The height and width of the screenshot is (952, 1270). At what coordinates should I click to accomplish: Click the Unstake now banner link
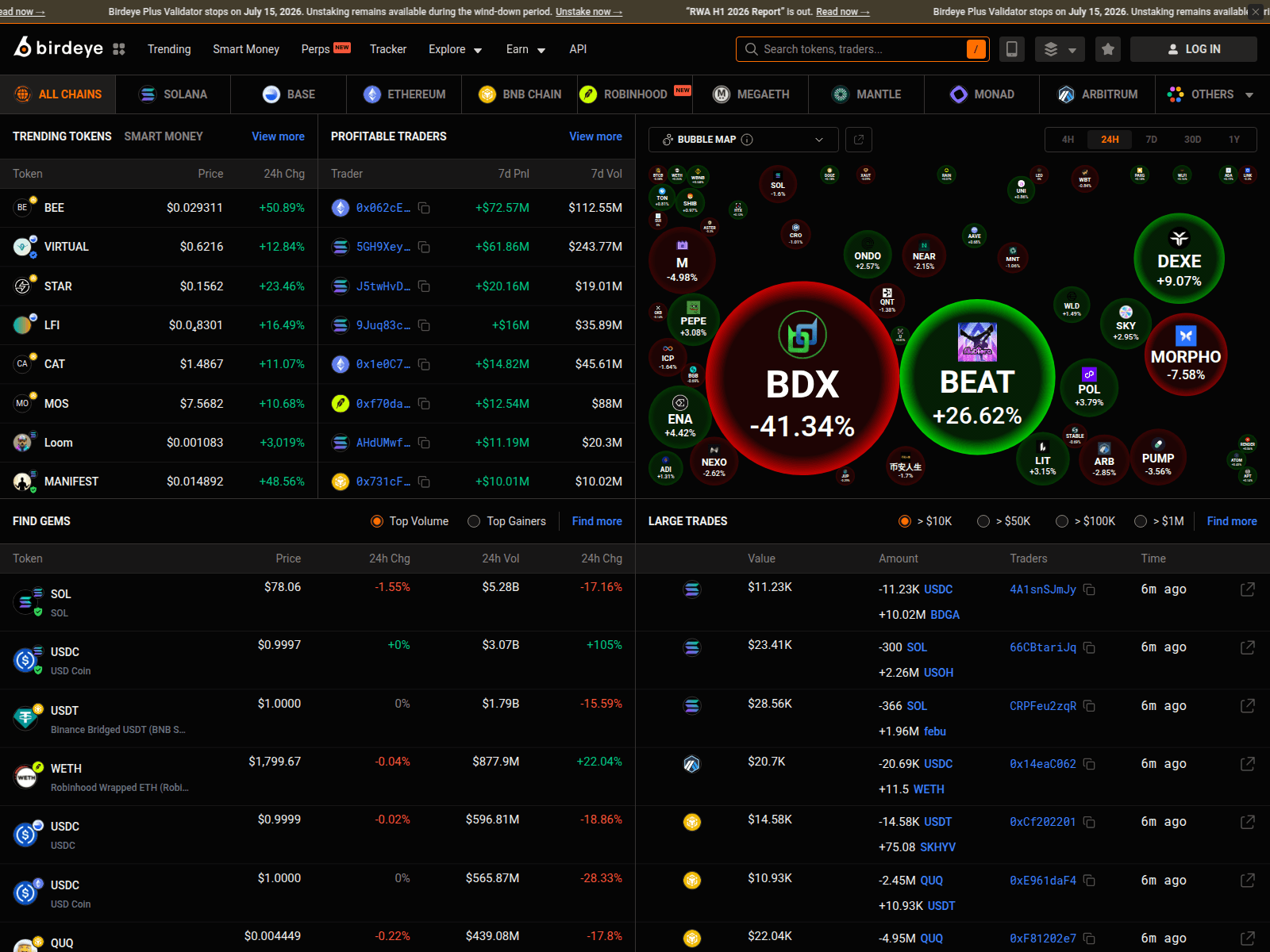pyautogui.click(x=588, y=12)
